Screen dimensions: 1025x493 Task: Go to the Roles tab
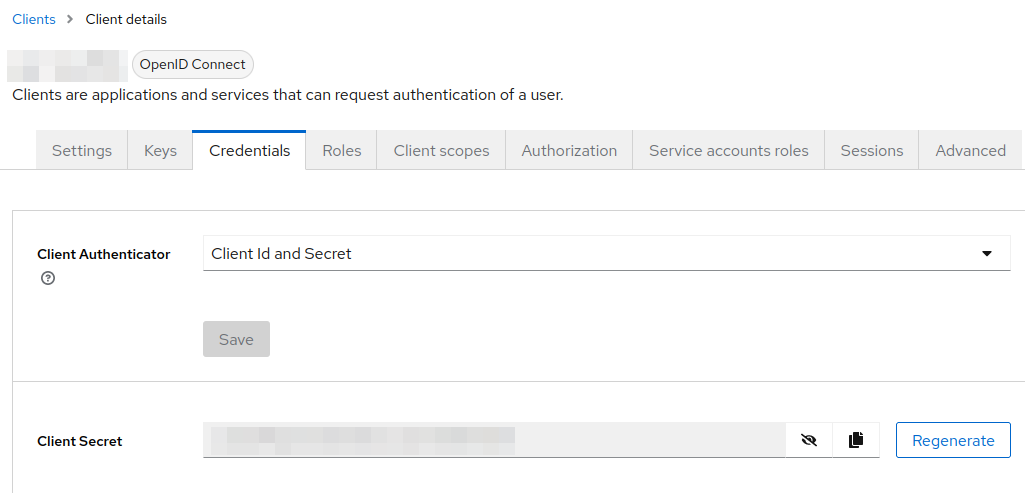click(x=341, y=150)
